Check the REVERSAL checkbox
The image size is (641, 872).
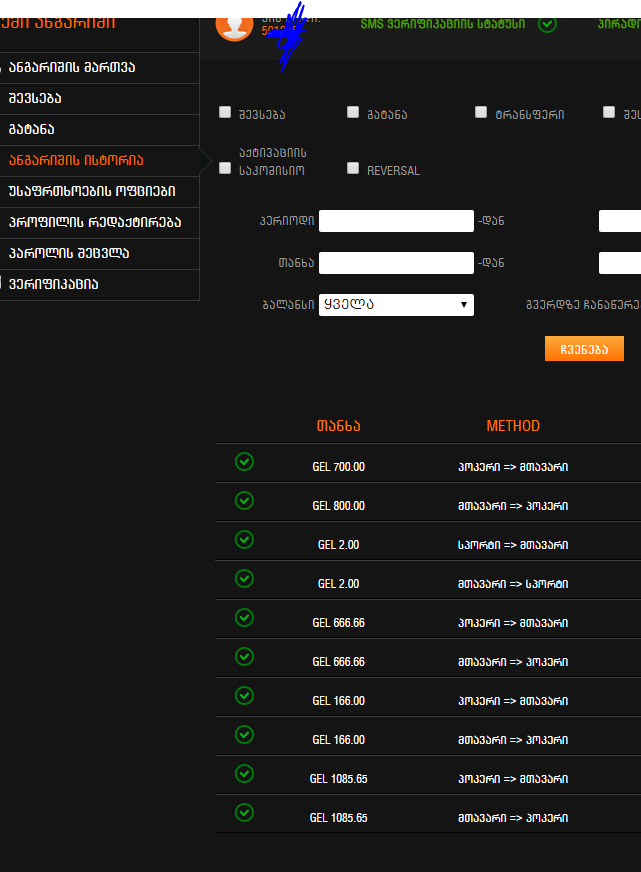353,169
